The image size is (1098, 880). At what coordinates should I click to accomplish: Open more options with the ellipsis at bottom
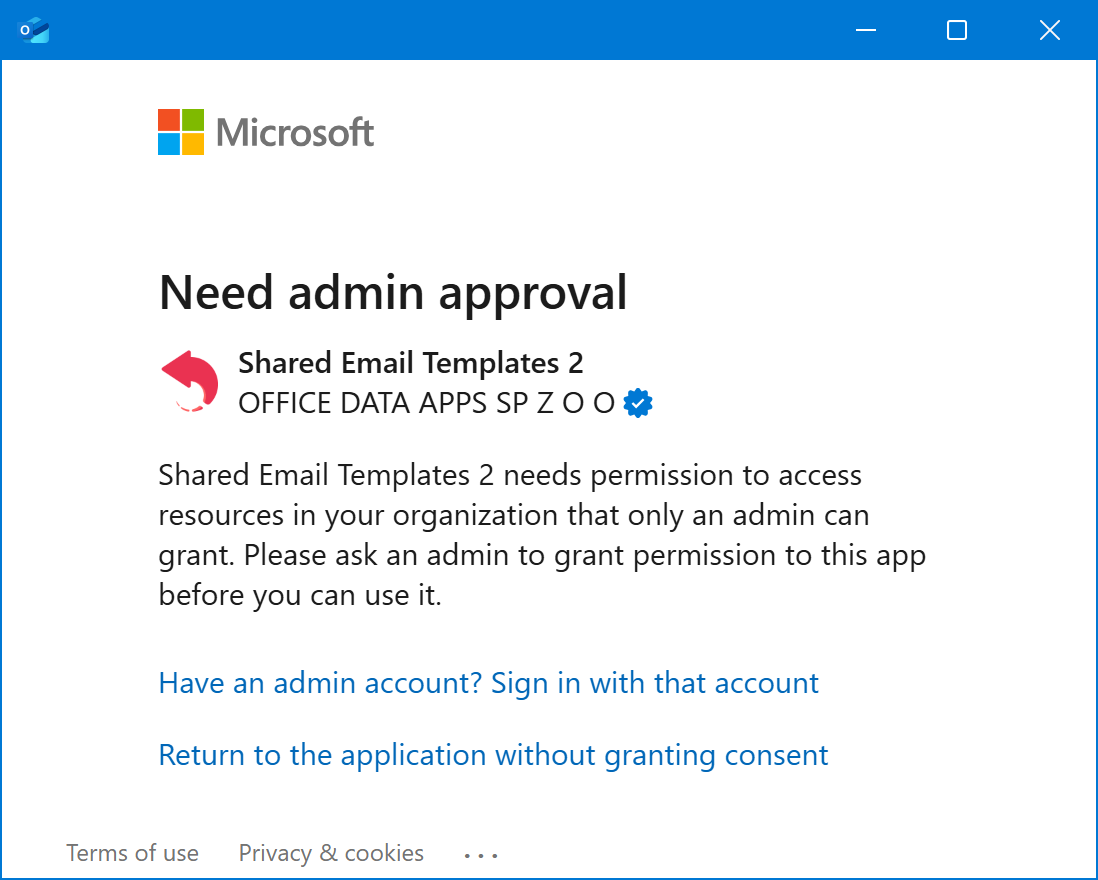point(481,853)
